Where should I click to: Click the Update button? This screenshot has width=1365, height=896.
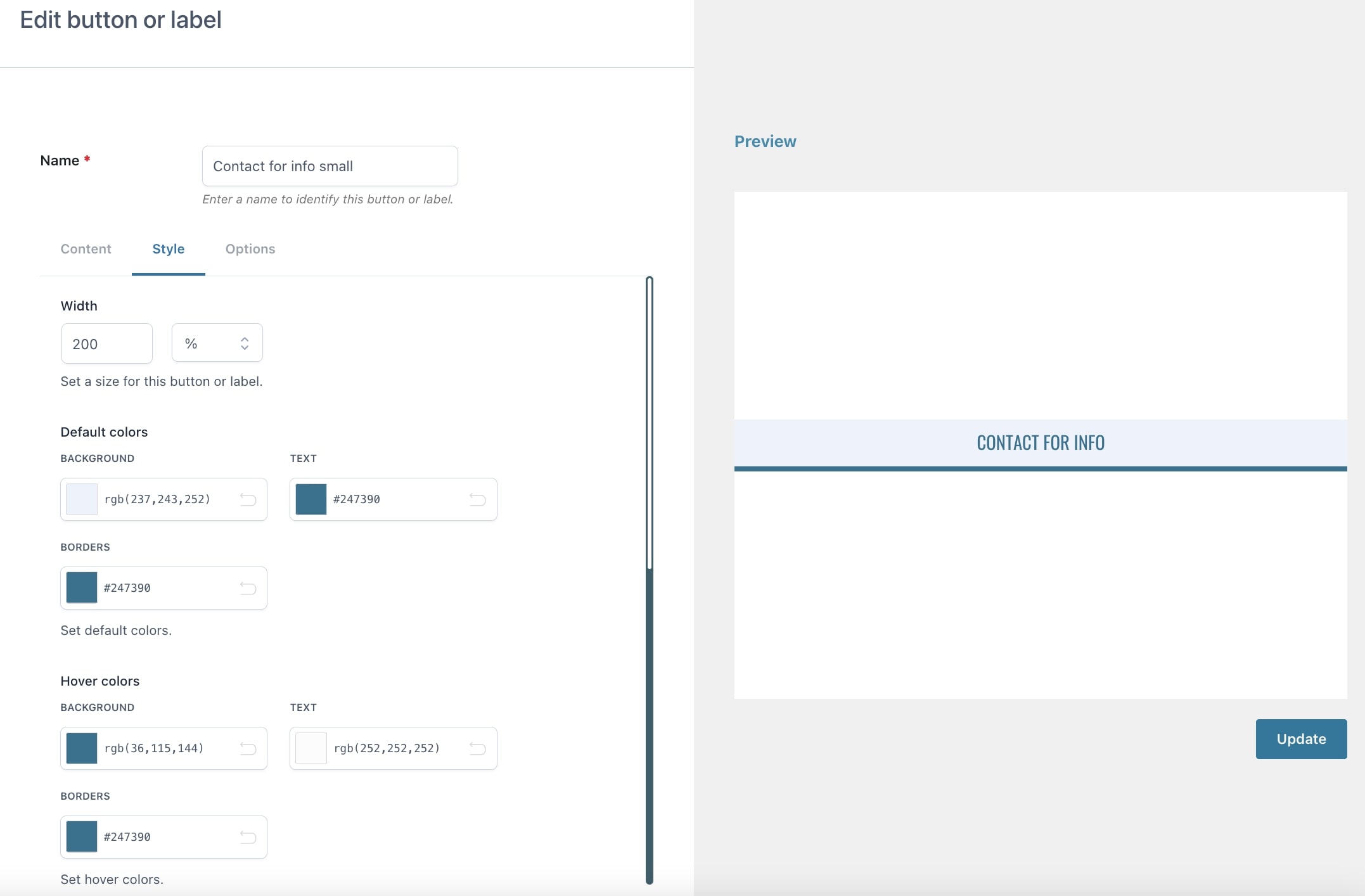pyautogui.click(x=1301, y=739)
